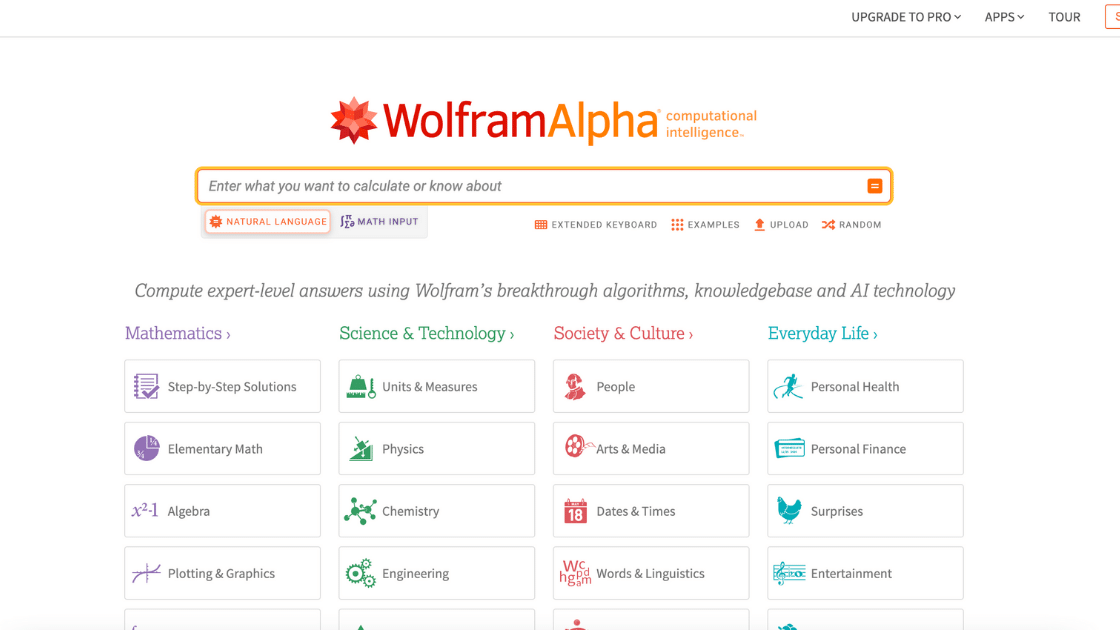Screen dimensions: 1120x630
Task: Click the 'Dates & Times' label
Action: (x=636, y=511)
